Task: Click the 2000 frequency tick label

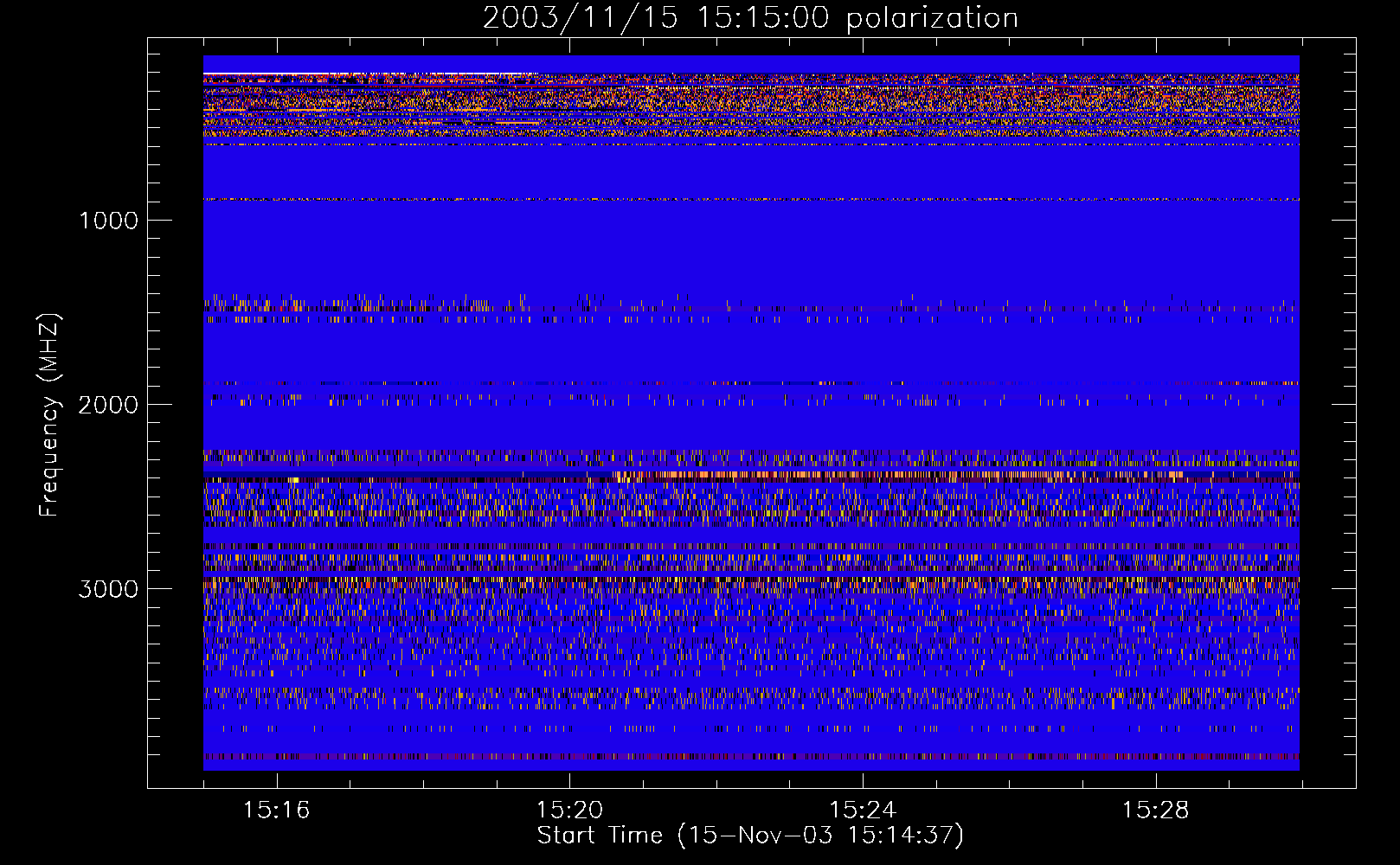Action: (108, 405)
